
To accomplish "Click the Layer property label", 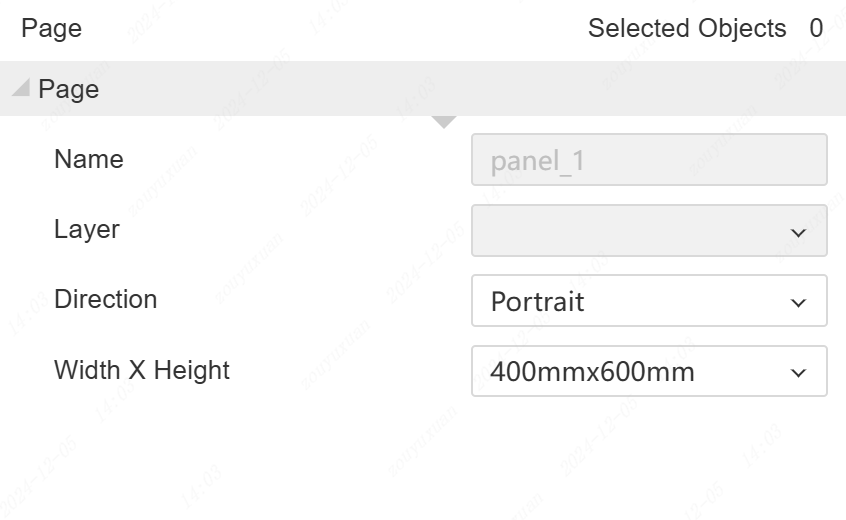I will pyautogui.click(x=87, y=229).
